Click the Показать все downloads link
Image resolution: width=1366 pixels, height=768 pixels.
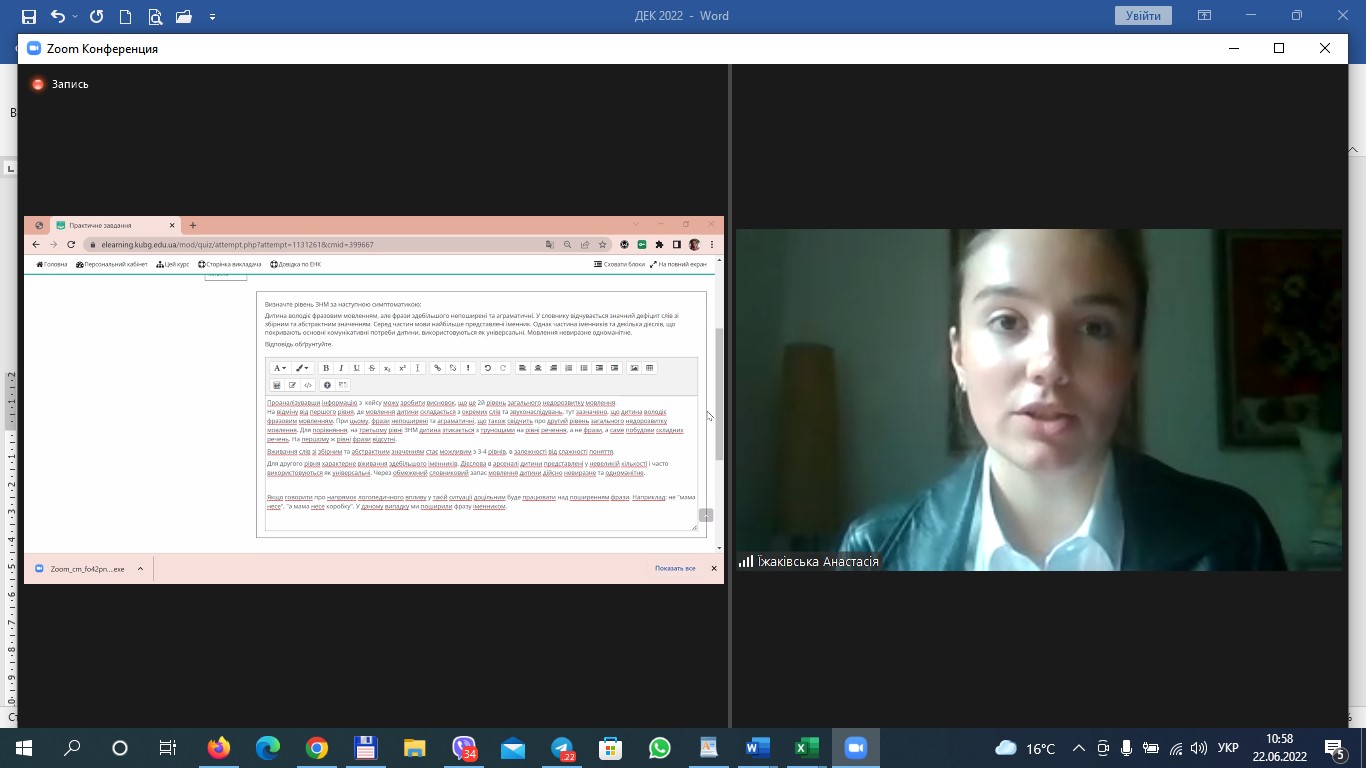[x=675, y=568]
